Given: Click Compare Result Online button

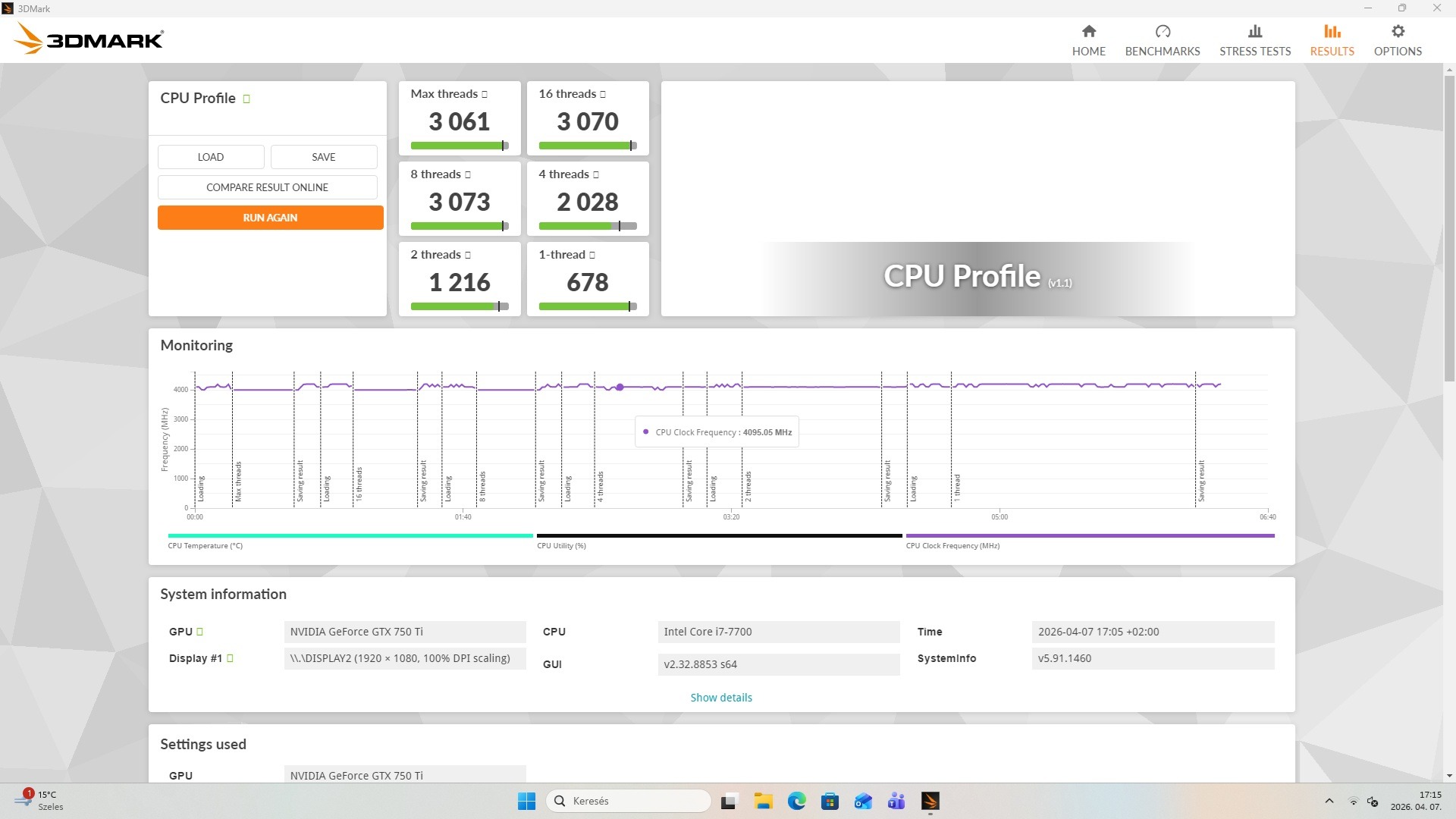Looking at the screenshot, I should click(x=267, y=187).
